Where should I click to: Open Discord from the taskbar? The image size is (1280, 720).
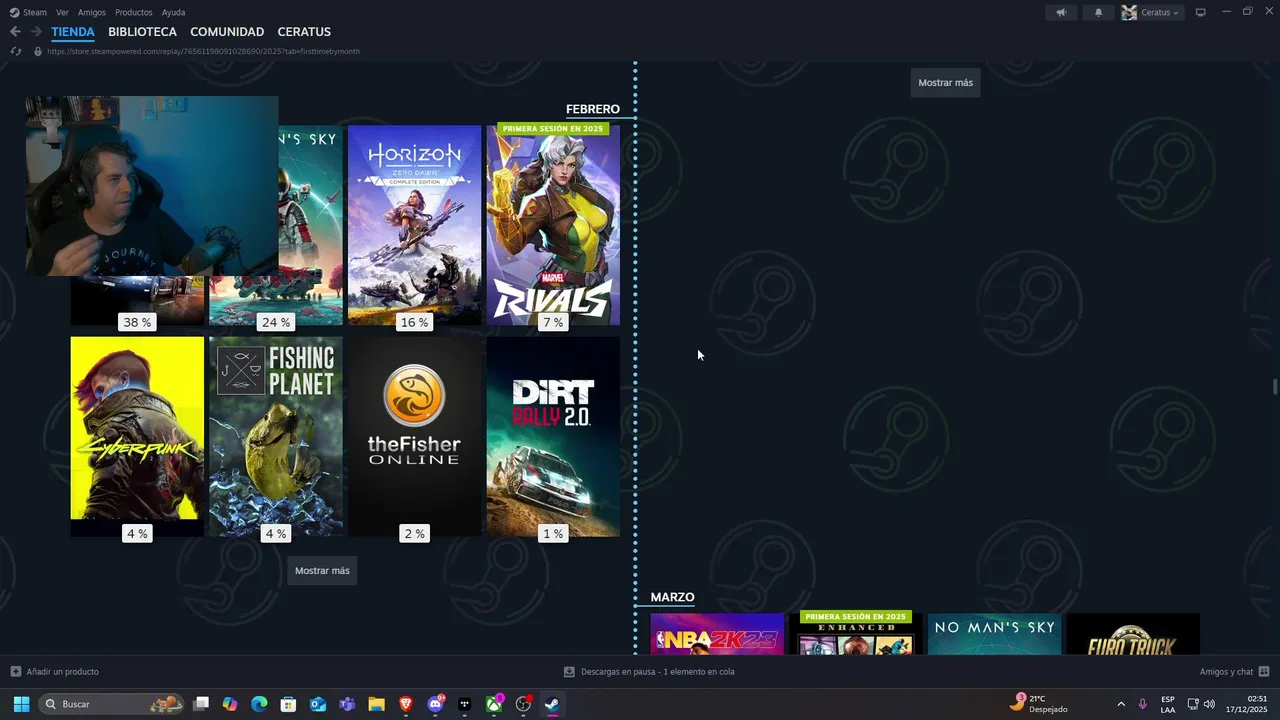point(435,704)
